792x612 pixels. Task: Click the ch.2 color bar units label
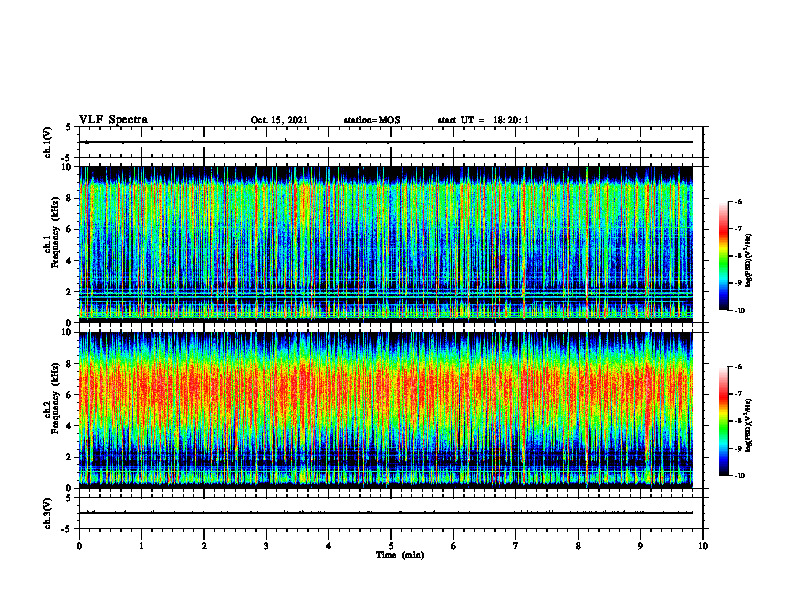[750, 425]
